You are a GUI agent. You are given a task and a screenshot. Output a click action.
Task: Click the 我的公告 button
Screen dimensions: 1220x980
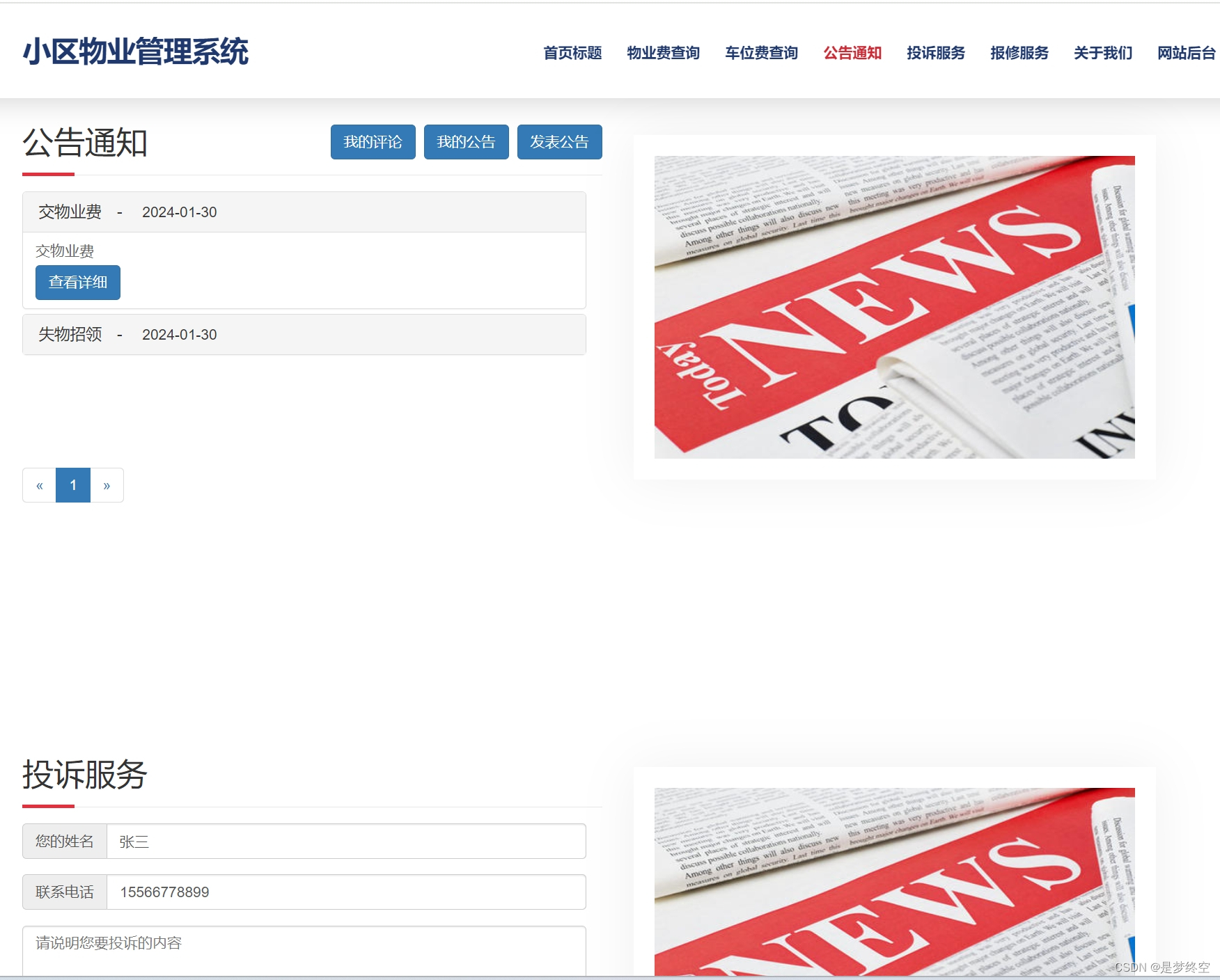point(466,141)
